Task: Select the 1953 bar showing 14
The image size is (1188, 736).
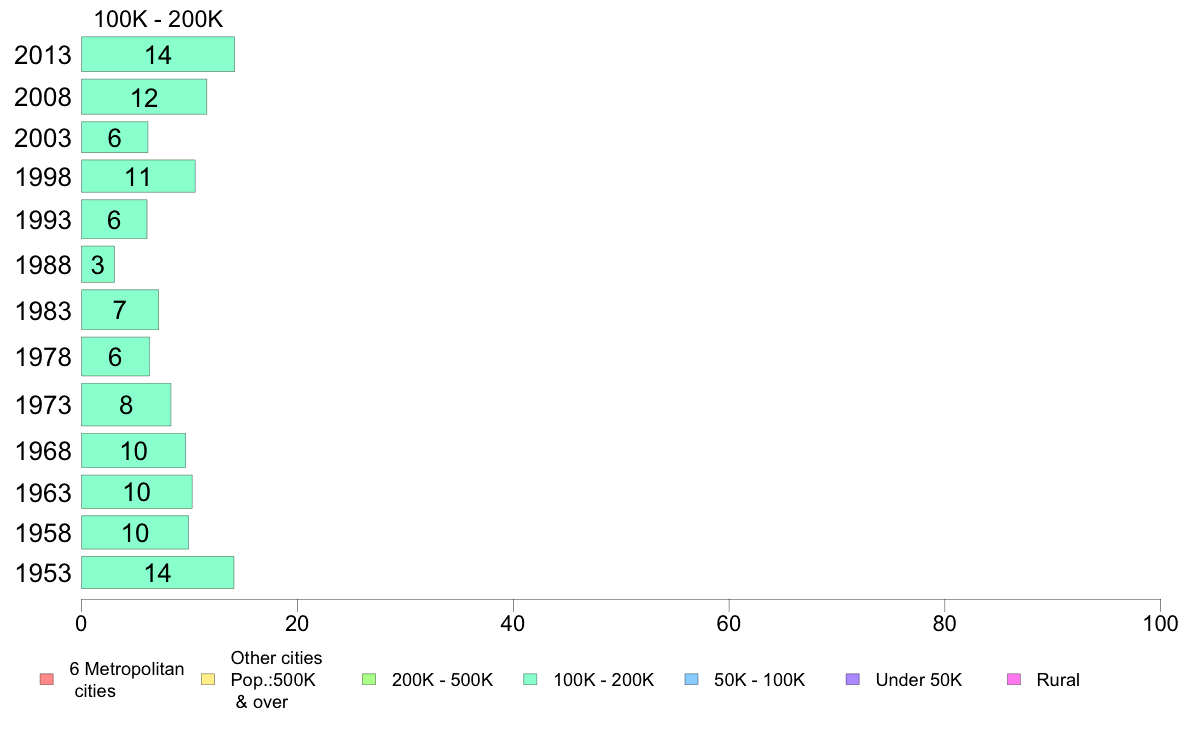Action: [x=158, y=572]
